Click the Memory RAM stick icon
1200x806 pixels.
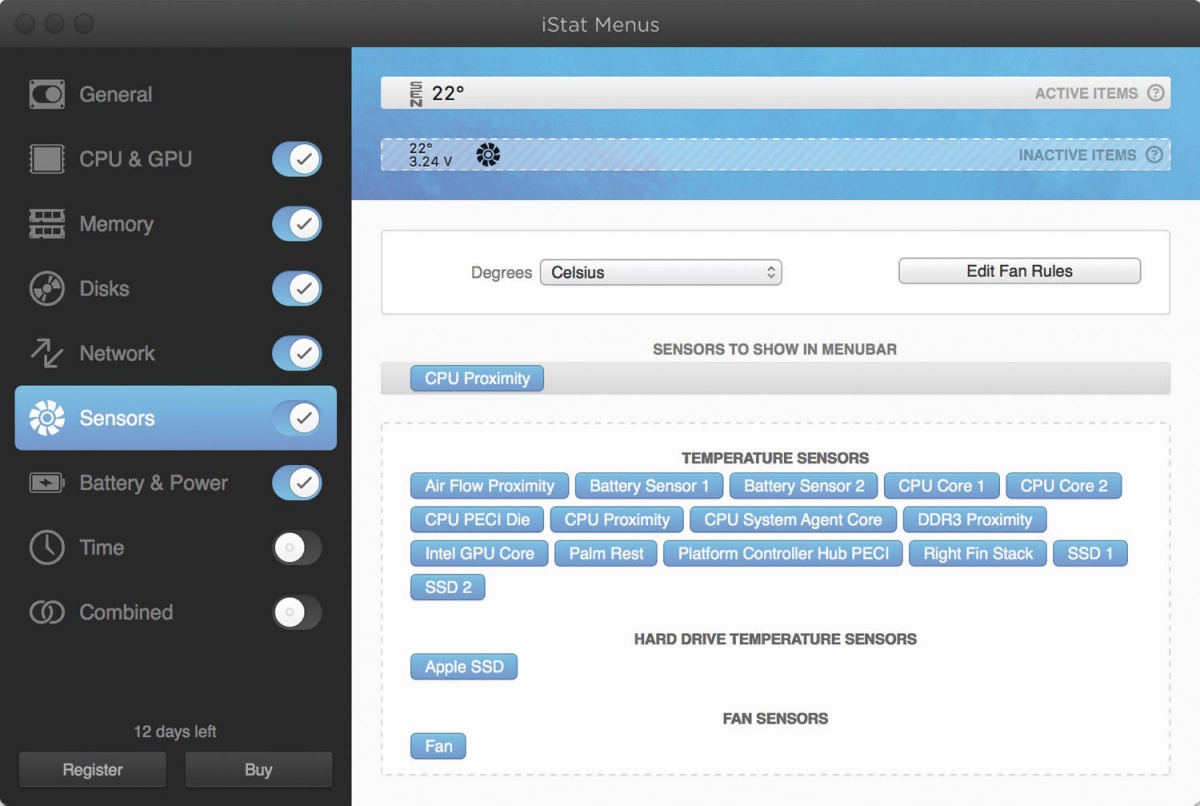click(47, 224)
